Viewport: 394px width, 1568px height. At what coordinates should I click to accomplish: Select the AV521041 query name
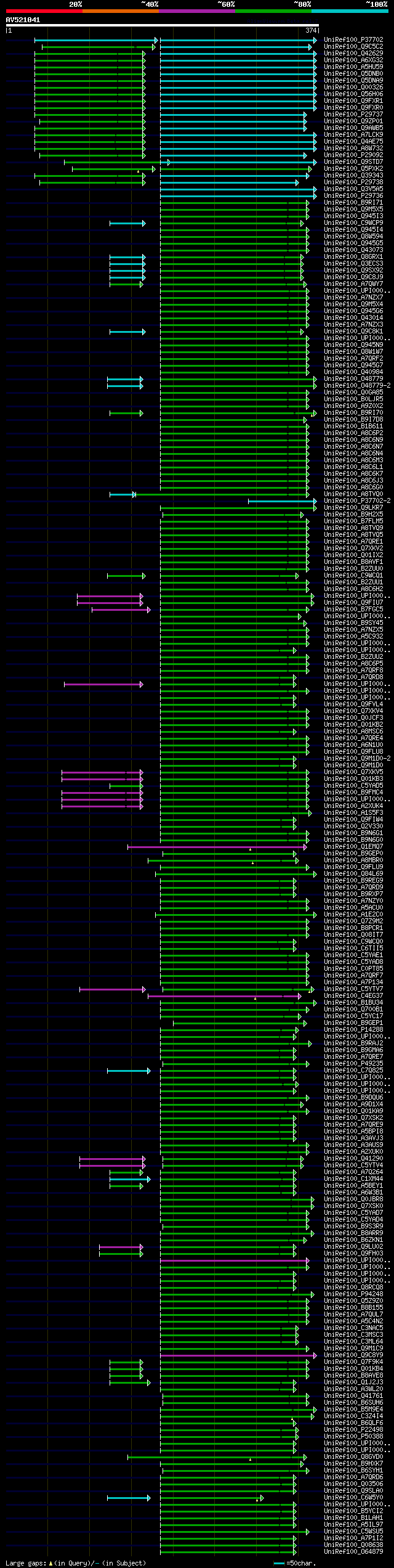(x=23, y=20)
